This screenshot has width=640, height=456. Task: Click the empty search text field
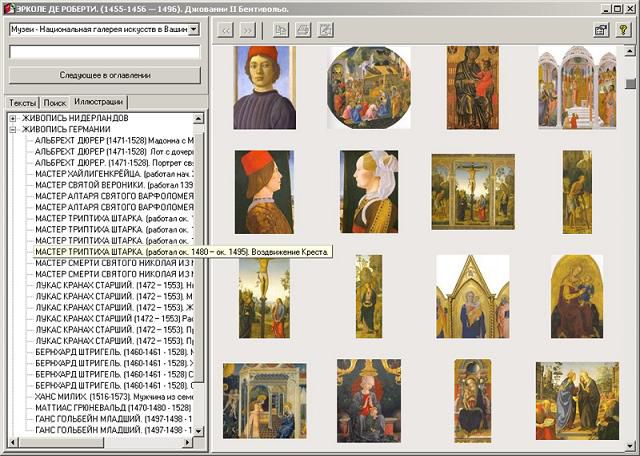(x=104, y=51)
